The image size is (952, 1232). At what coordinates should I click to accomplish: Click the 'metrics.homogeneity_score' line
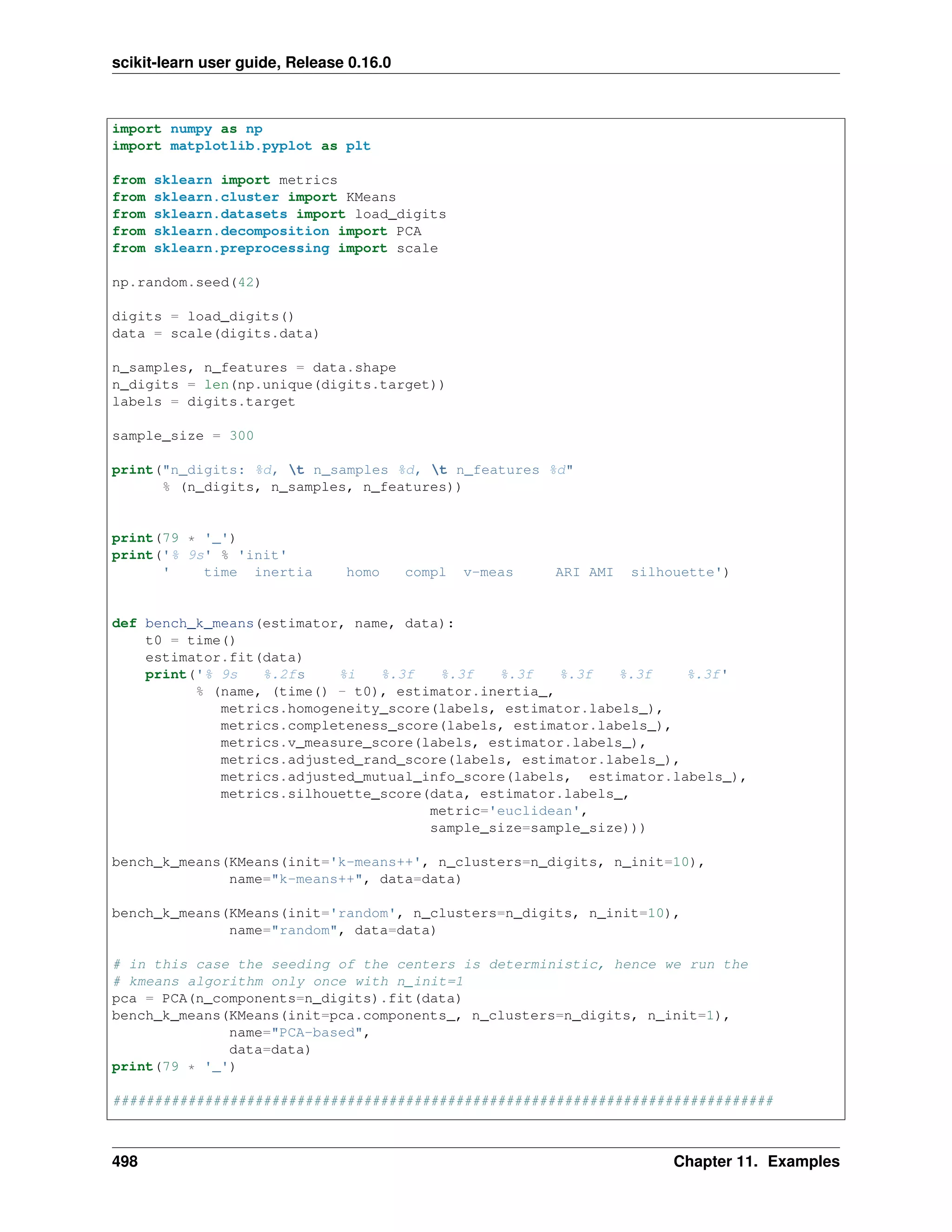coord(442,709)
